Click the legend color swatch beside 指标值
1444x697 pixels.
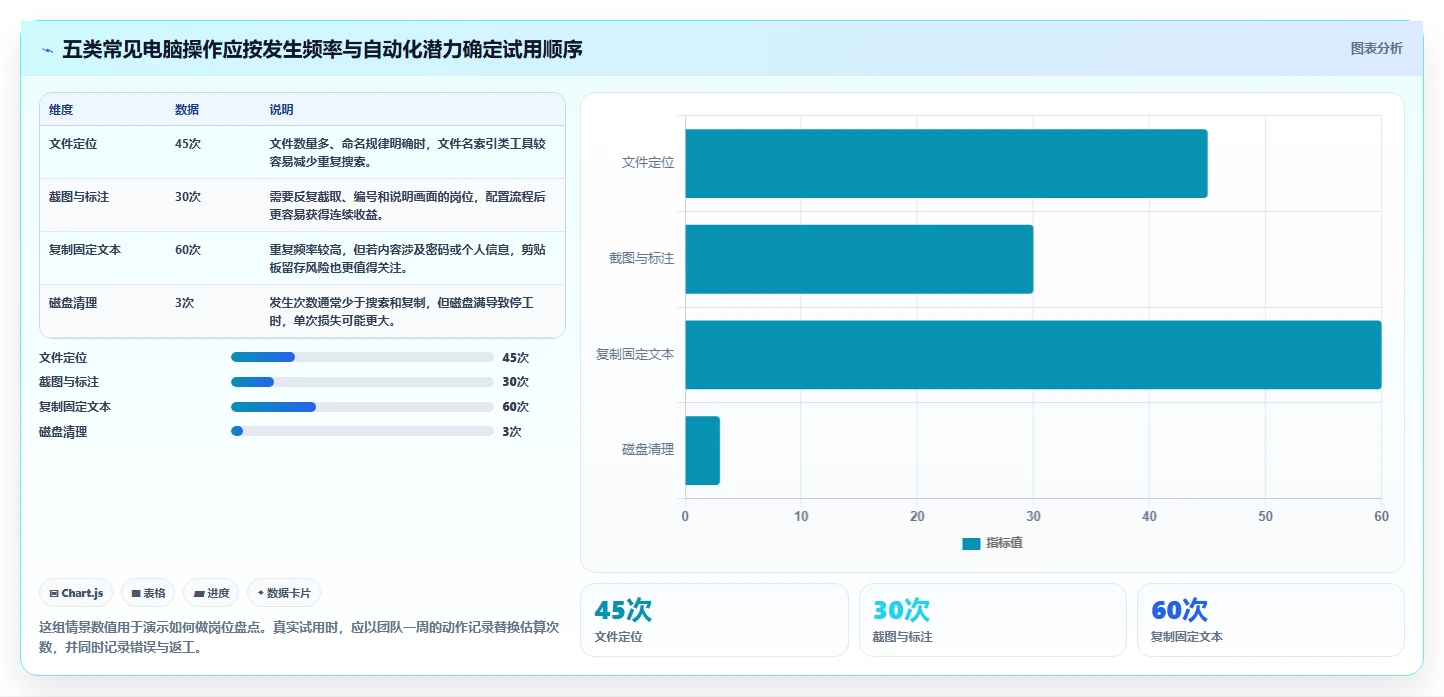pos(971,543)
